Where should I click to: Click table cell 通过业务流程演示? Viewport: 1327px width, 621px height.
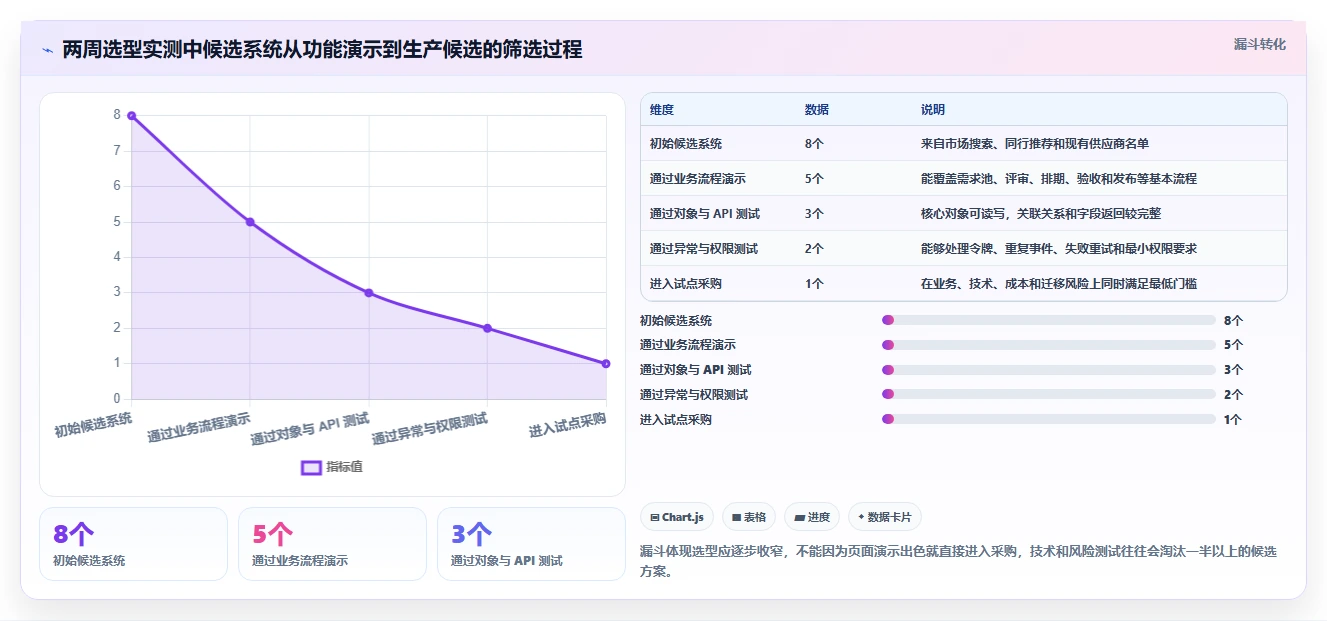point(698,179)
